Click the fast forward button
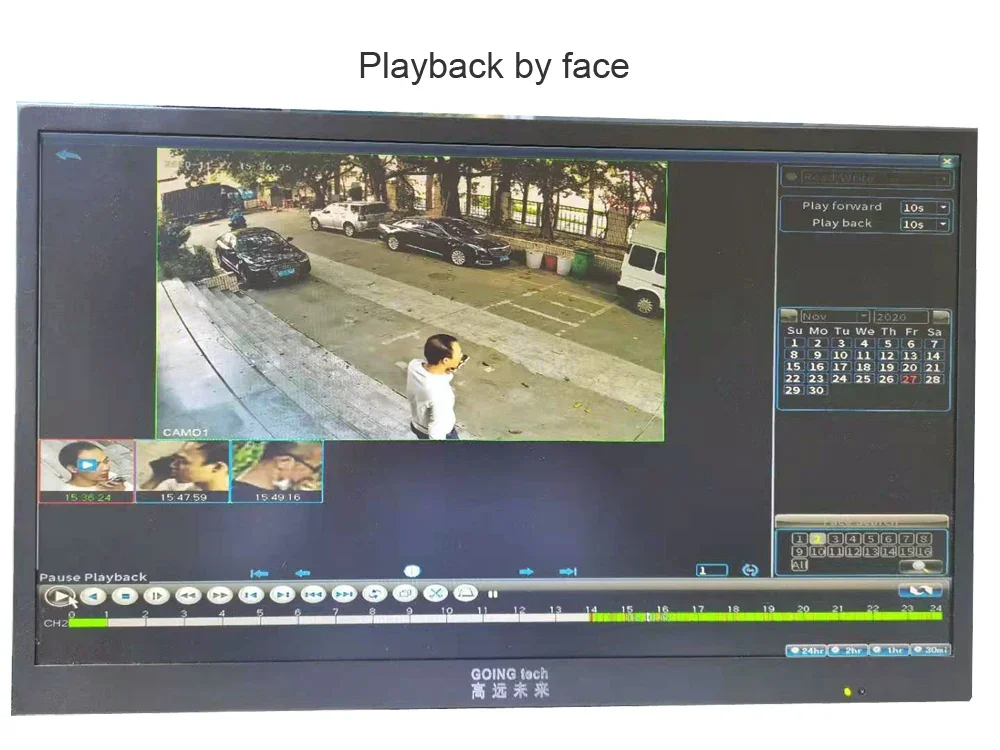The image size is (1000, 750). (219, 596)
